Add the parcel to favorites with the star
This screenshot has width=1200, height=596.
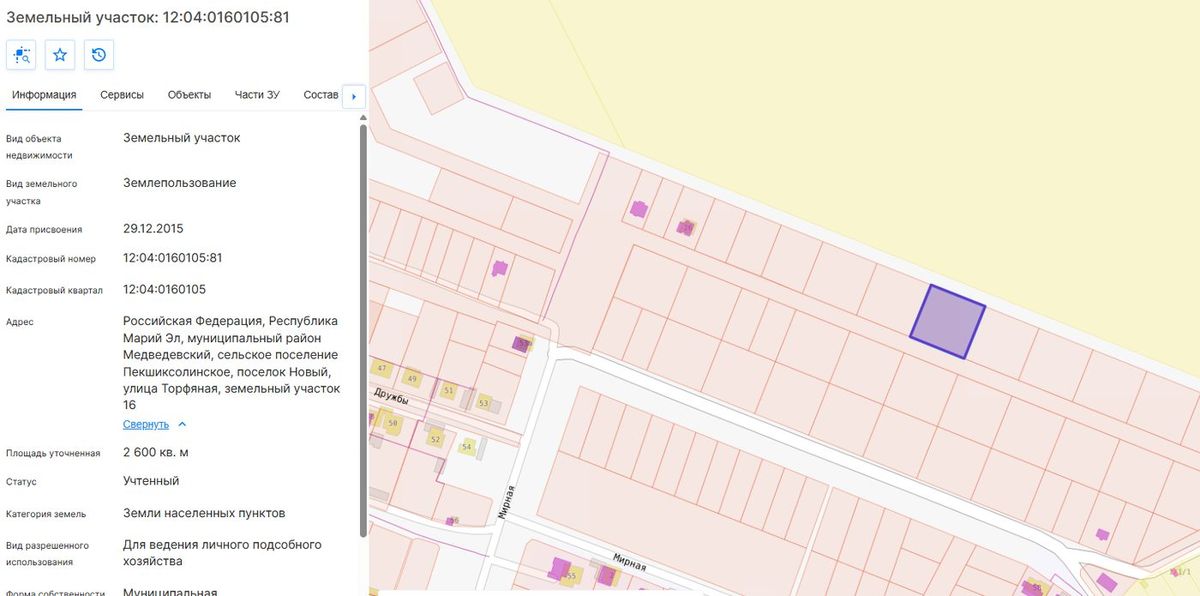[60, 55]
